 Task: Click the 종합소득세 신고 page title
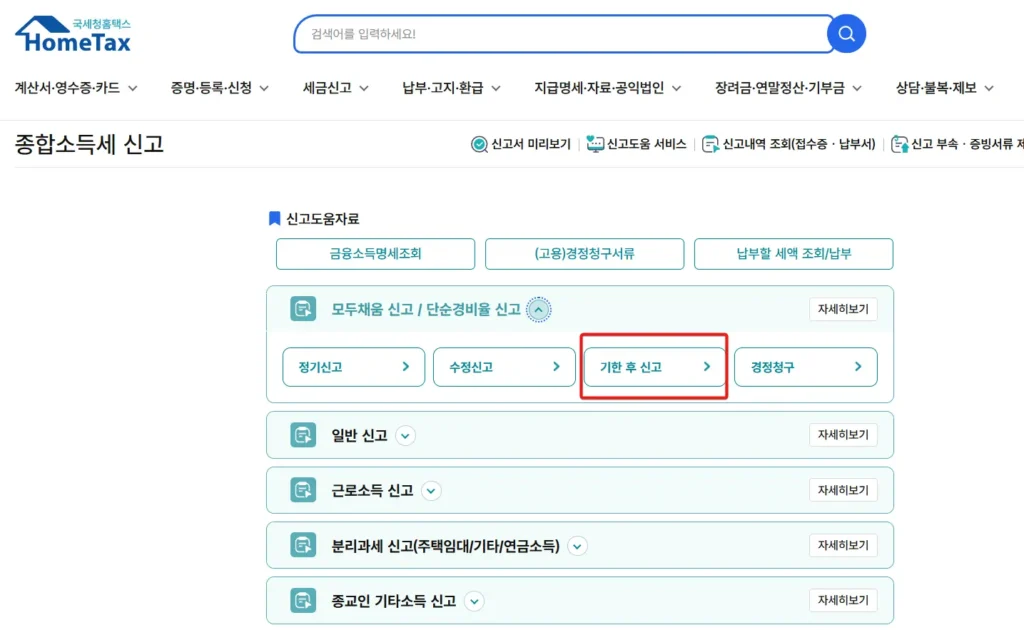click(x=89, y=144)
